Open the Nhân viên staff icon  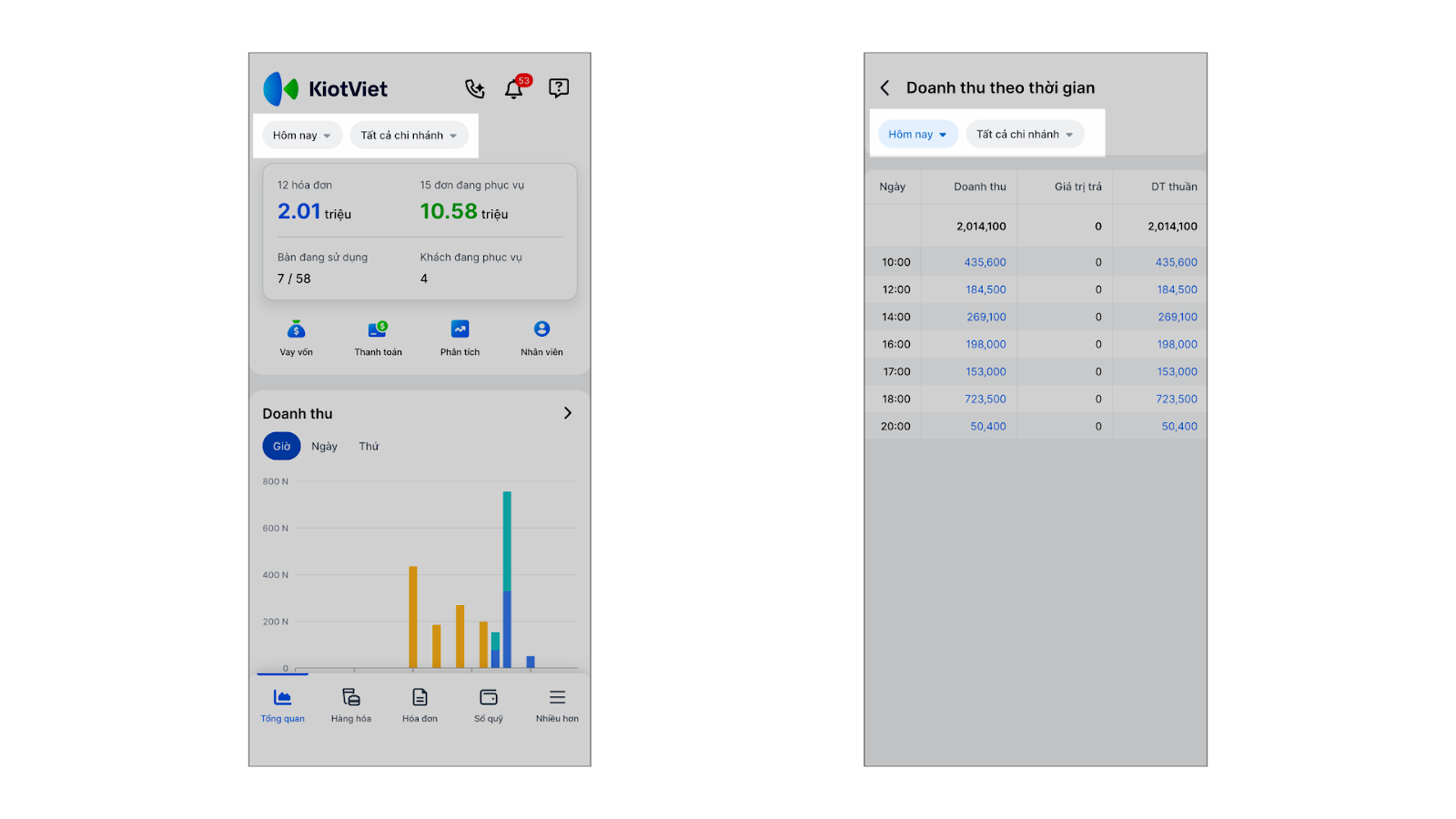(x=541, y=339)
